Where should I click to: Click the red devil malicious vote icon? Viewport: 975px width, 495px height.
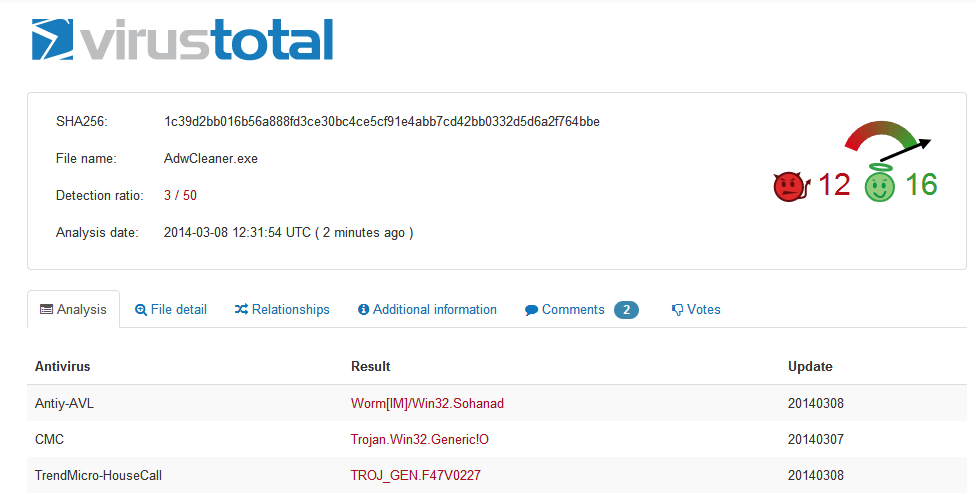pyautogui.click(x=792, y=186)
